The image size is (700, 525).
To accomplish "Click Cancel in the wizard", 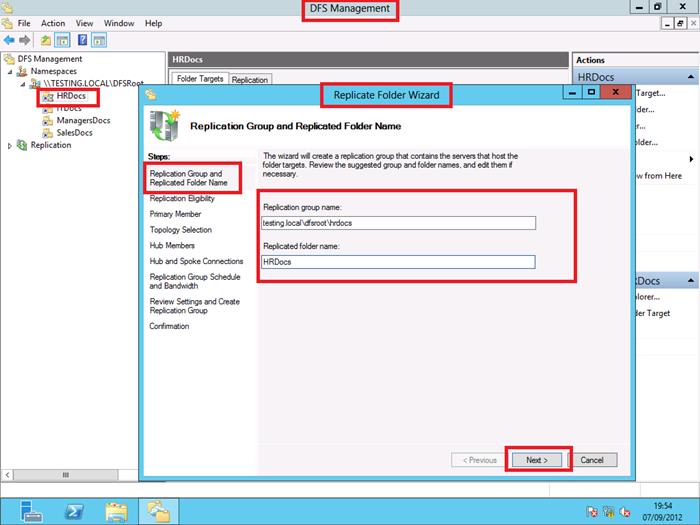I will tap(592, 460).
